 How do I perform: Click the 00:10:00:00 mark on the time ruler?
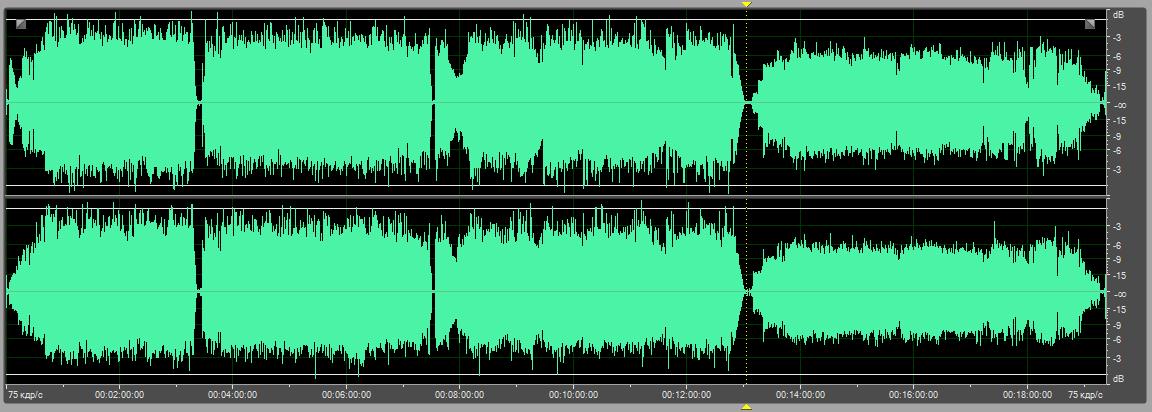(573, 395)
